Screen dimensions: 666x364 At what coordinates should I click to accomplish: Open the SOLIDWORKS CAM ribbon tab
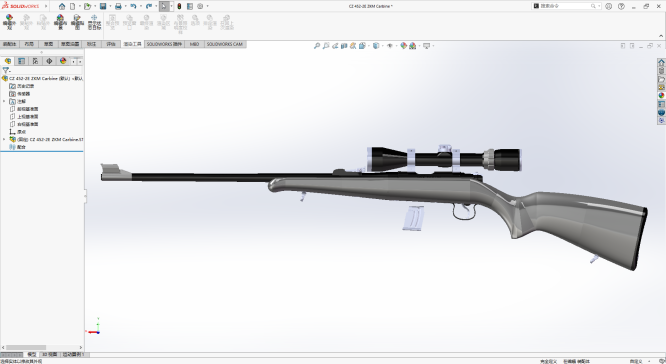pyautogui.click(x=225, y=44)
